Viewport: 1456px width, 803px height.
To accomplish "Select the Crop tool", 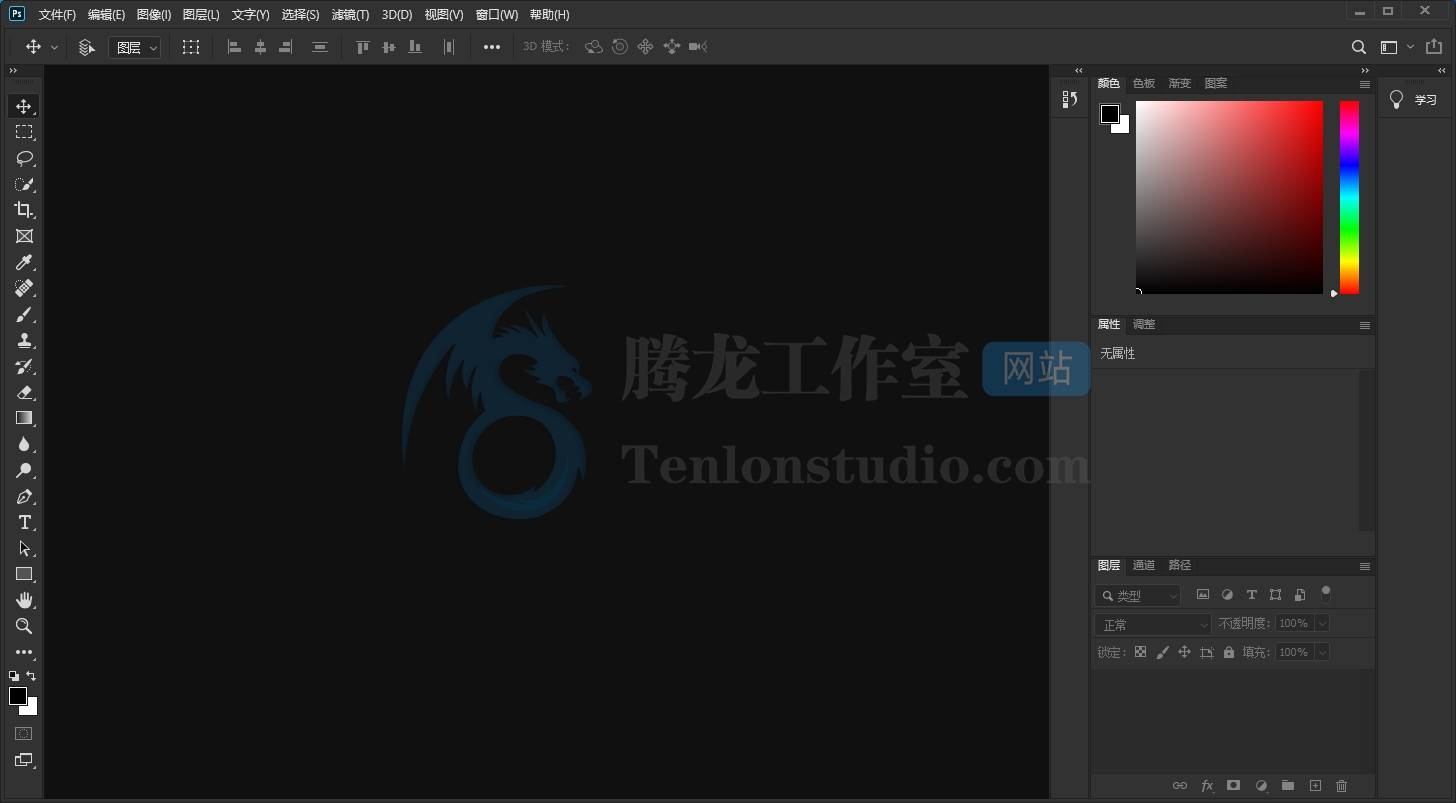I will [x=24, y=210].
